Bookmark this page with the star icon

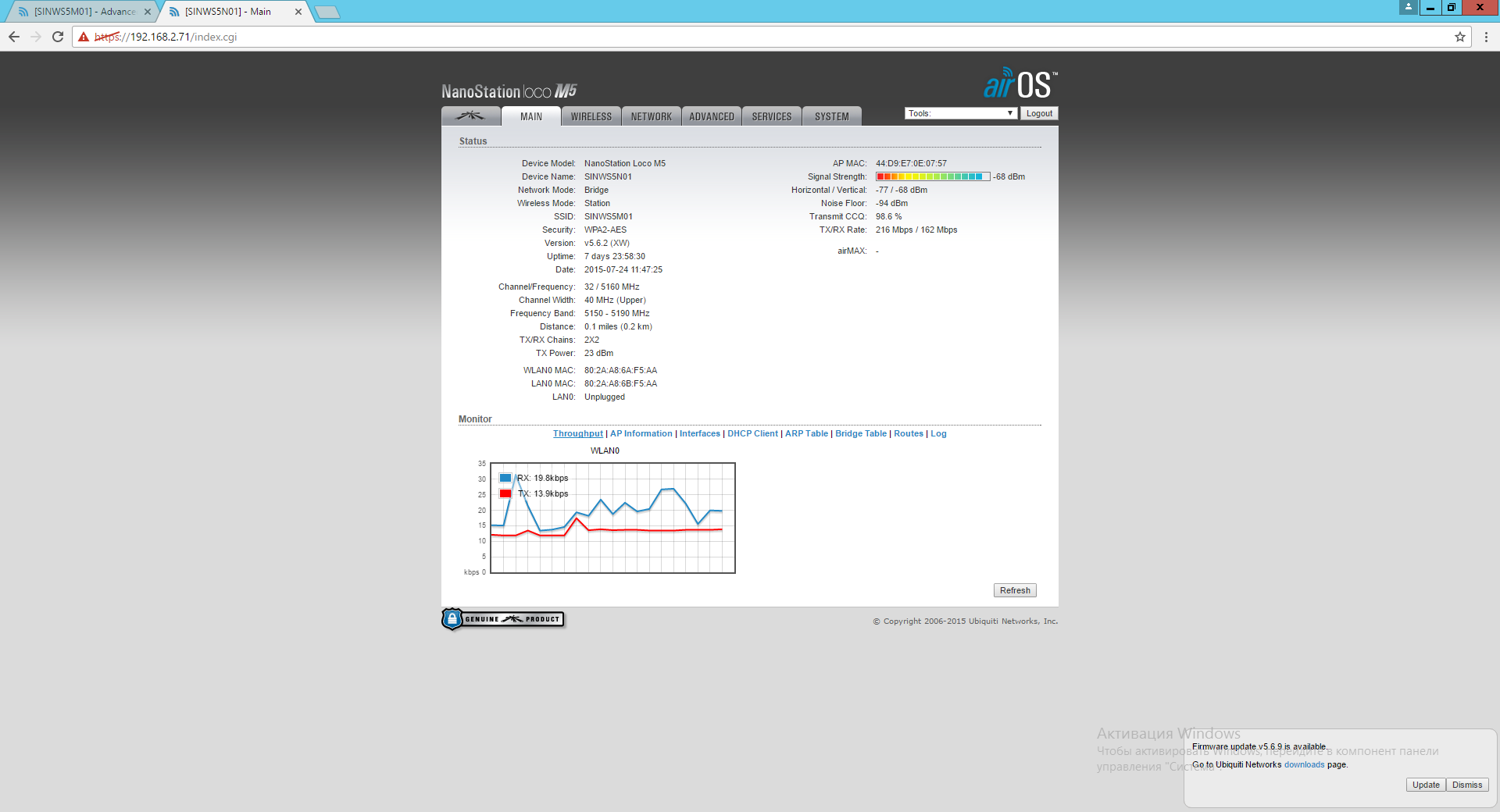[1459, 37]
